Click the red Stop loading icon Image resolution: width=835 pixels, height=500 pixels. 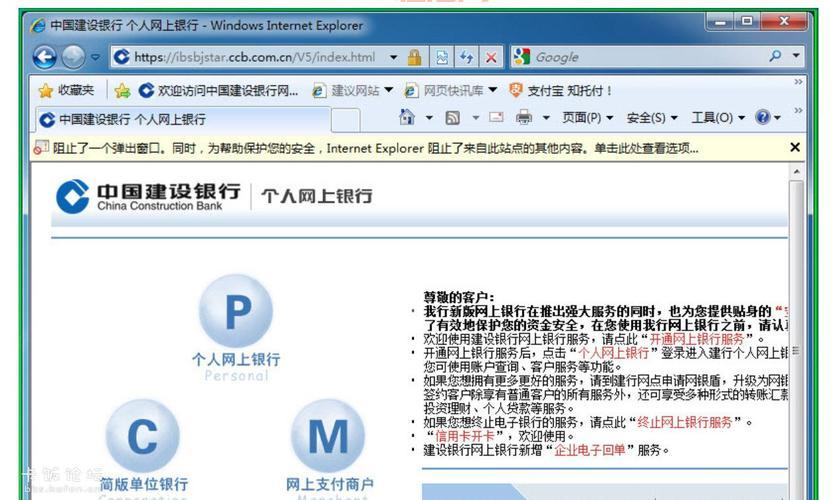pos(490,57)
